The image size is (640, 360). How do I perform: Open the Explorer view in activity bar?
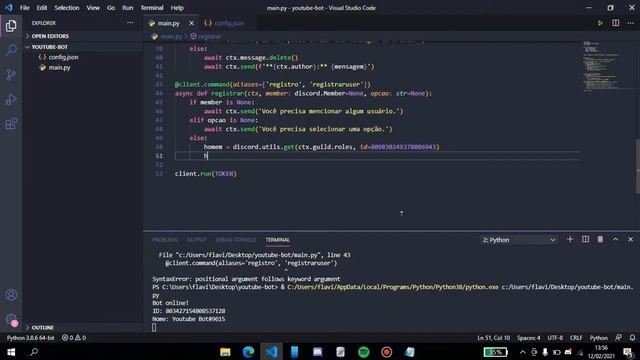11,26
